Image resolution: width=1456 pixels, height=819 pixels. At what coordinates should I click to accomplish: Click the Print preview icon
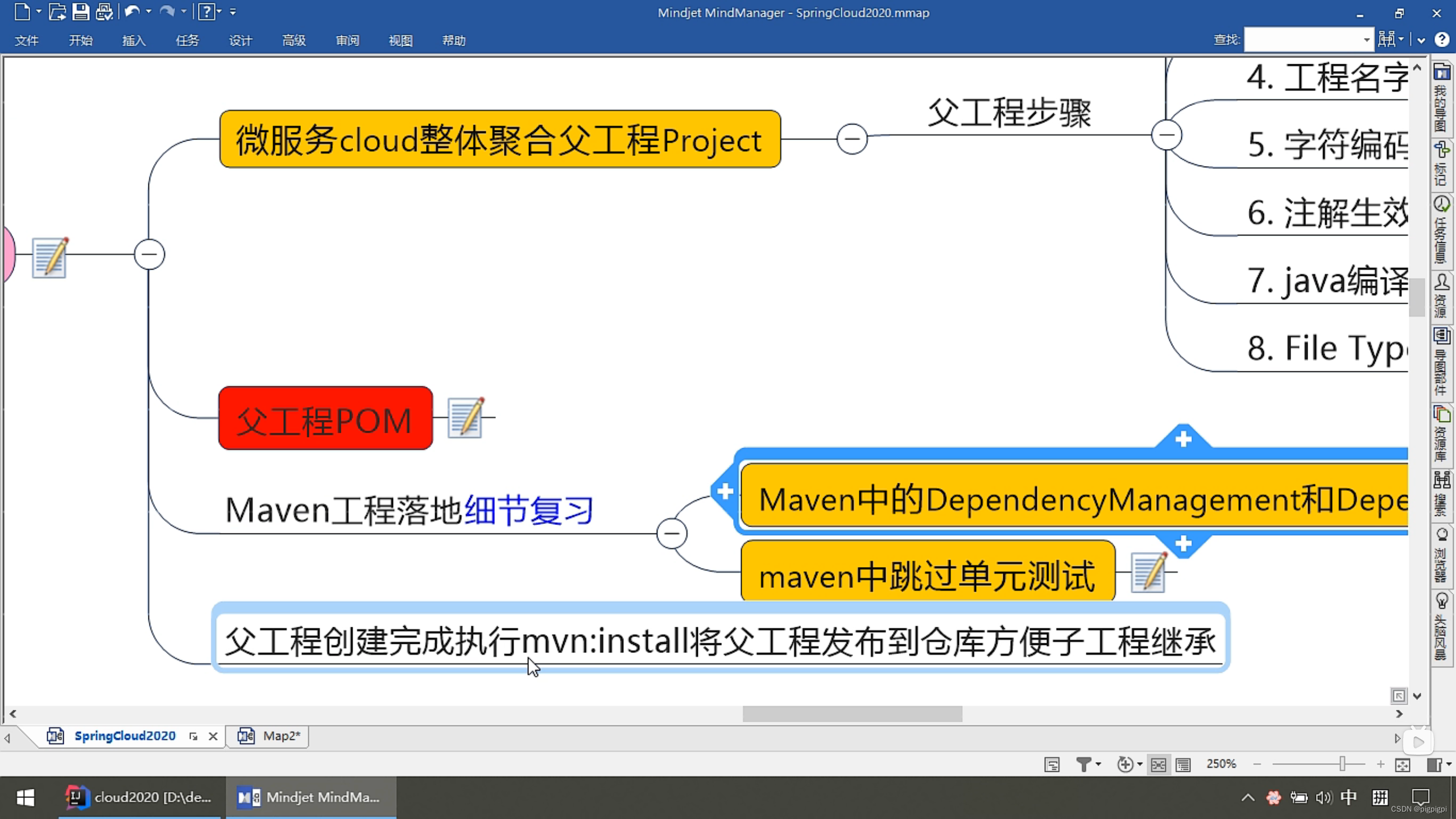[104, 12]
